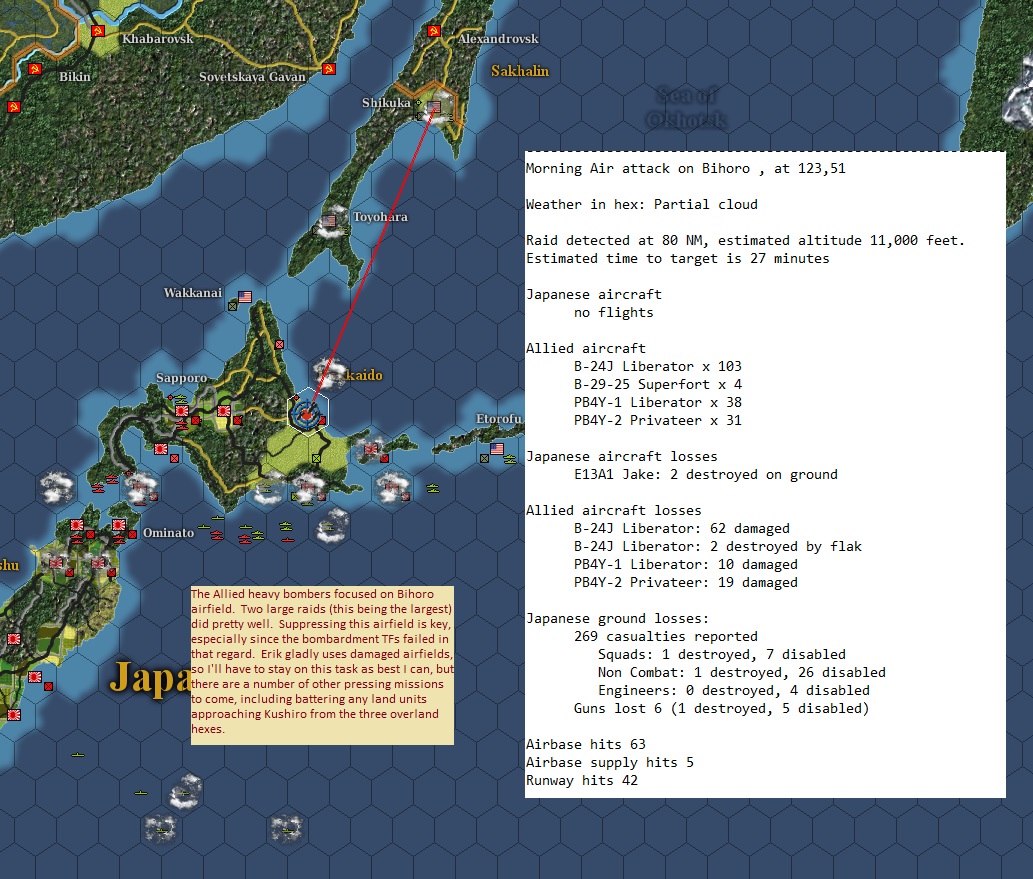
Task: Click the 'Airbase hits 63' line
Action: (x=586, y=745)
